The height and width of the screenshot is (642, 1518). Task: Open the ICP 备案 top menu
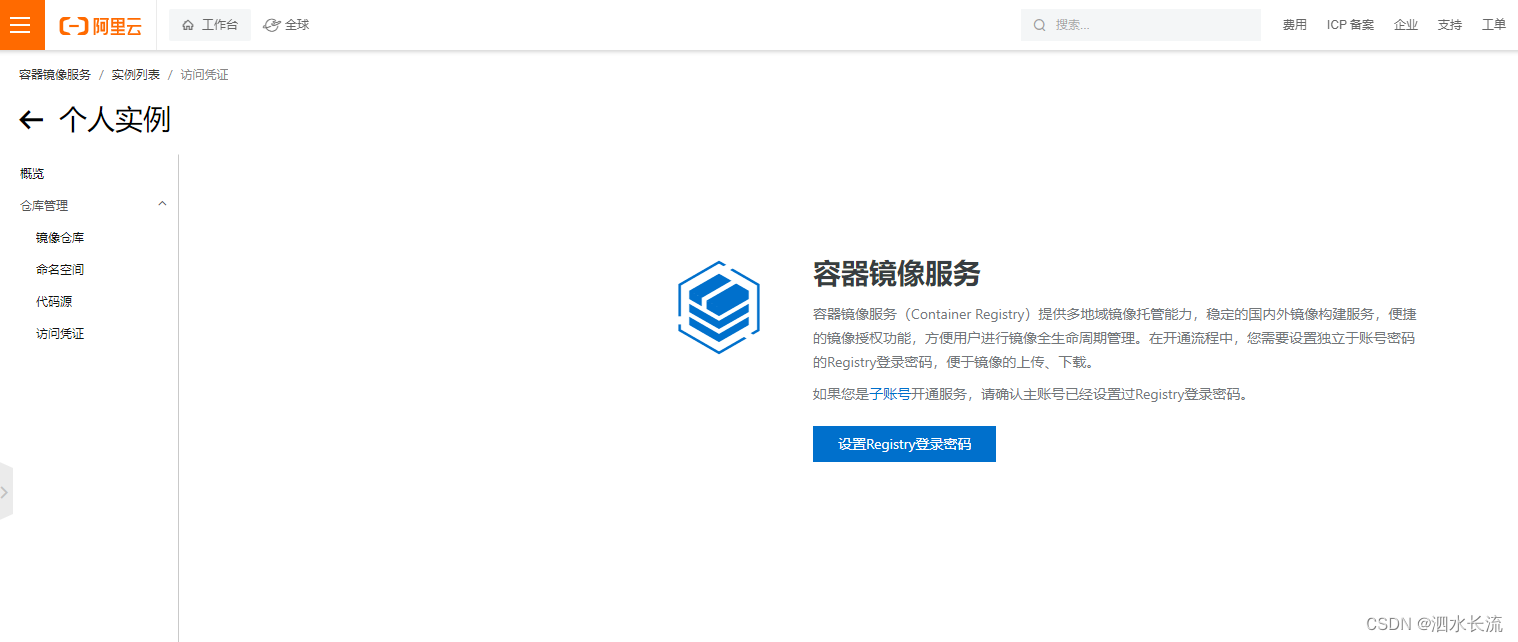pyautogui.click(x=1350, y=25)
